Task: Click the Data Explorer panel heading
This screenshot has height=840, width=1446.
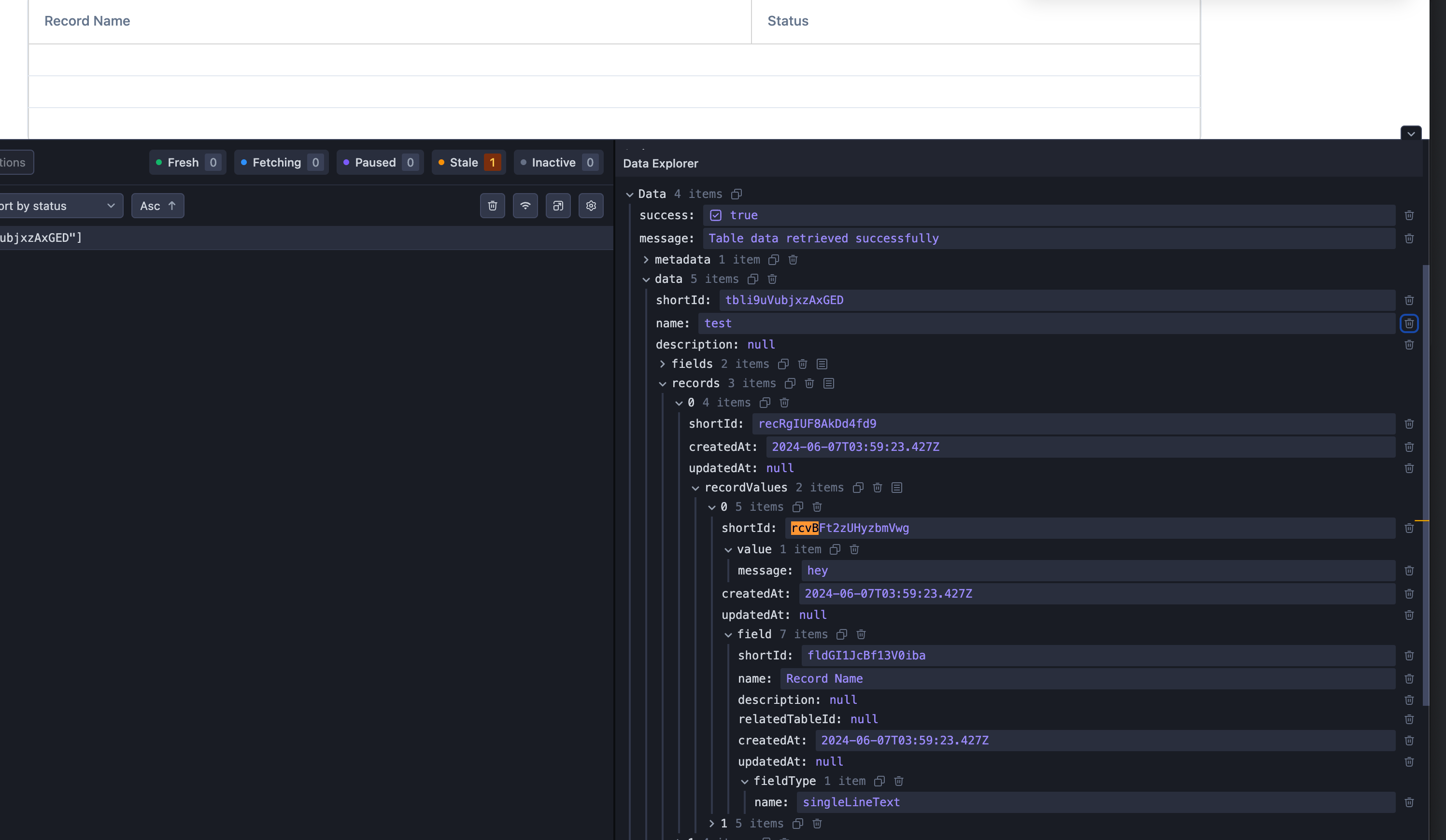Action: (x=660, y=163)
